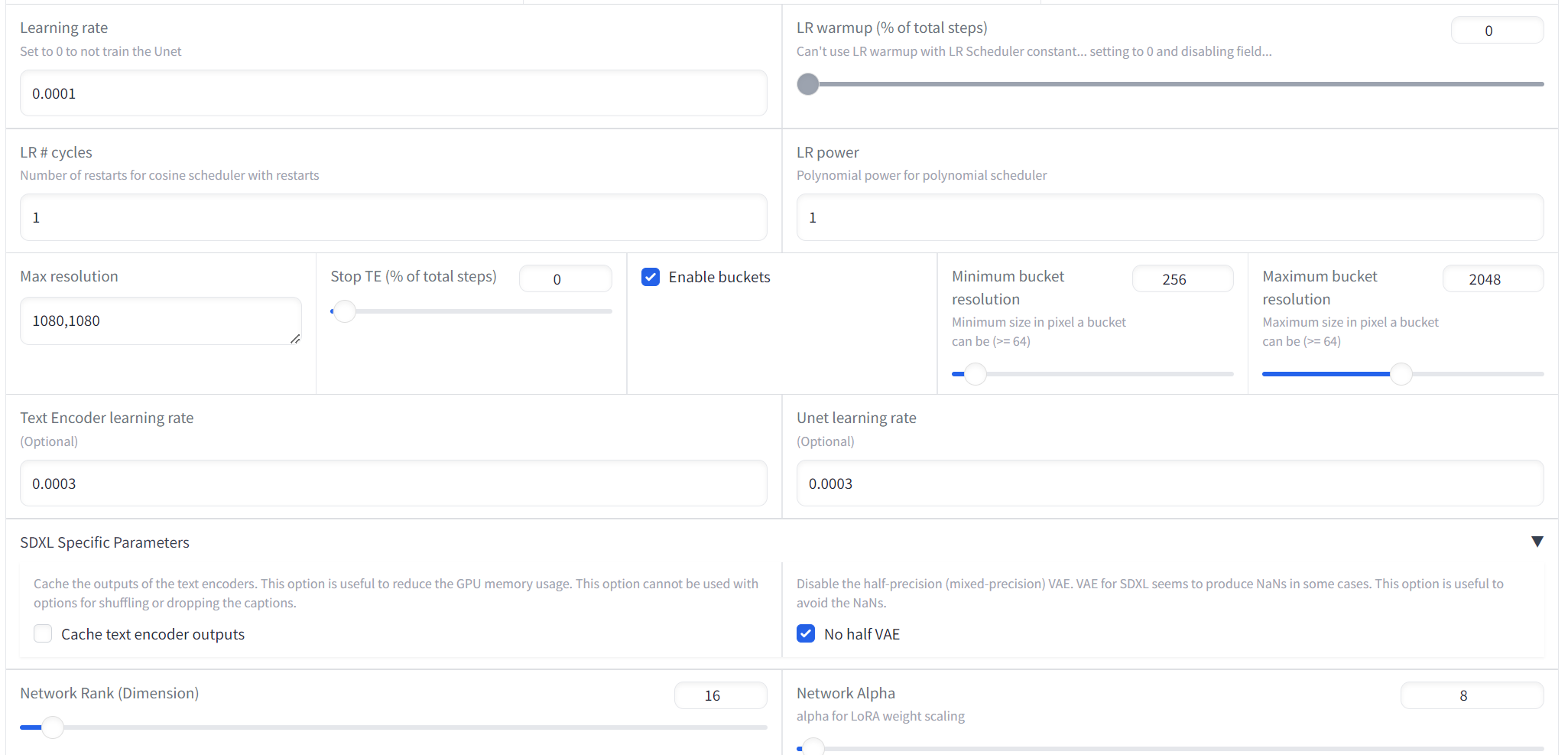Check Cache text encoder outputs
This screenshot has width=1568, height=755.
(44, 634)
